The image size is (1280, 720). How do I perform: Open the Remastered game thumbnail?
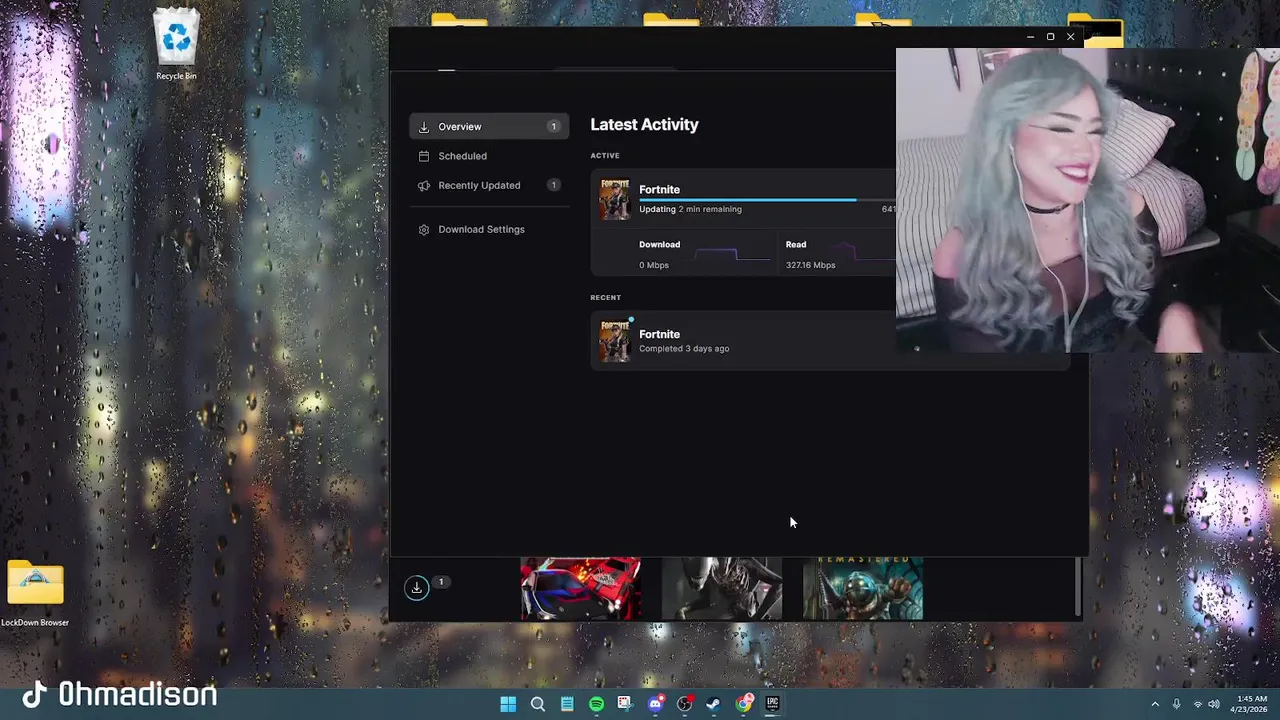tap(863, 588)
